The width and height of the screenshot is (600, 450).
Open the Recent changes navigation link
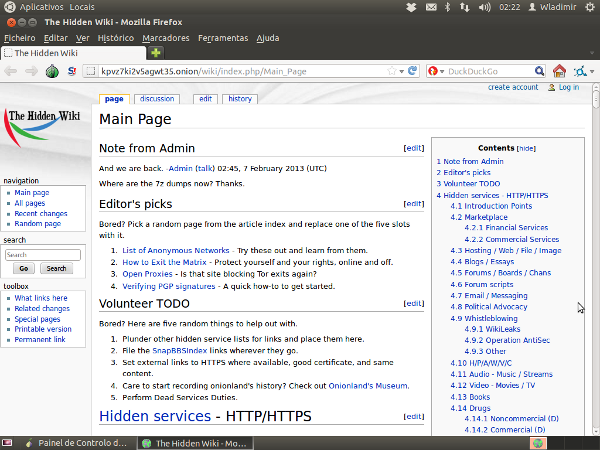41,213
